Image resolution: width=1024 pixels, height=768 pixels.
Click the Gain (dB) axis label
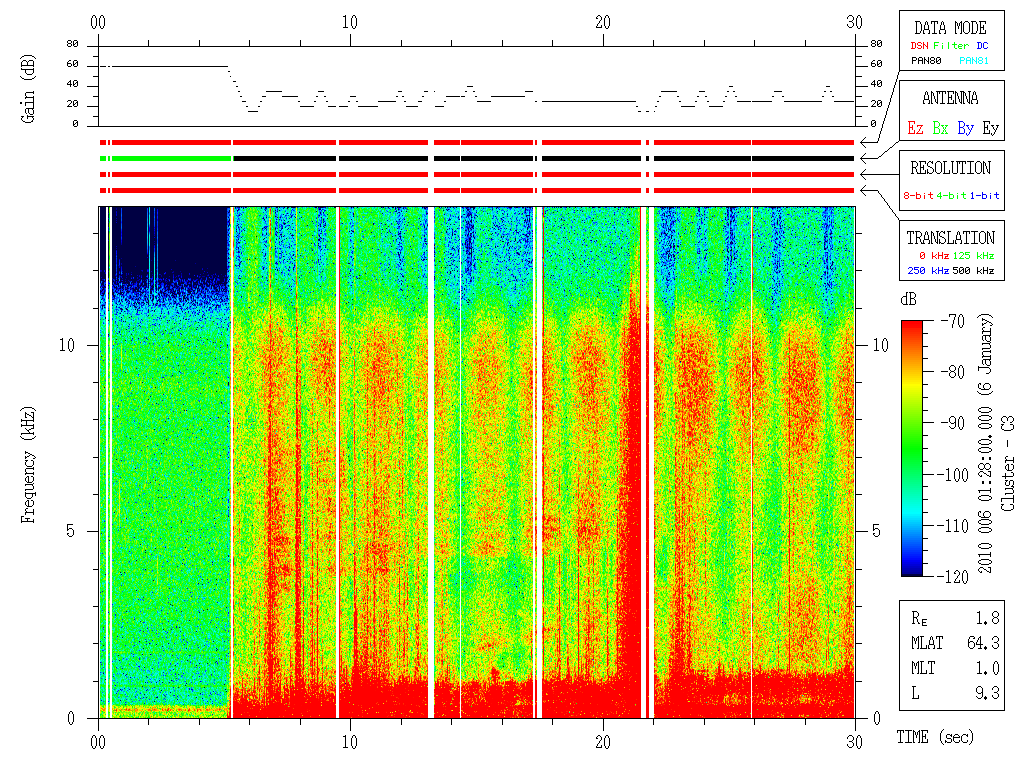pos(27,89)
